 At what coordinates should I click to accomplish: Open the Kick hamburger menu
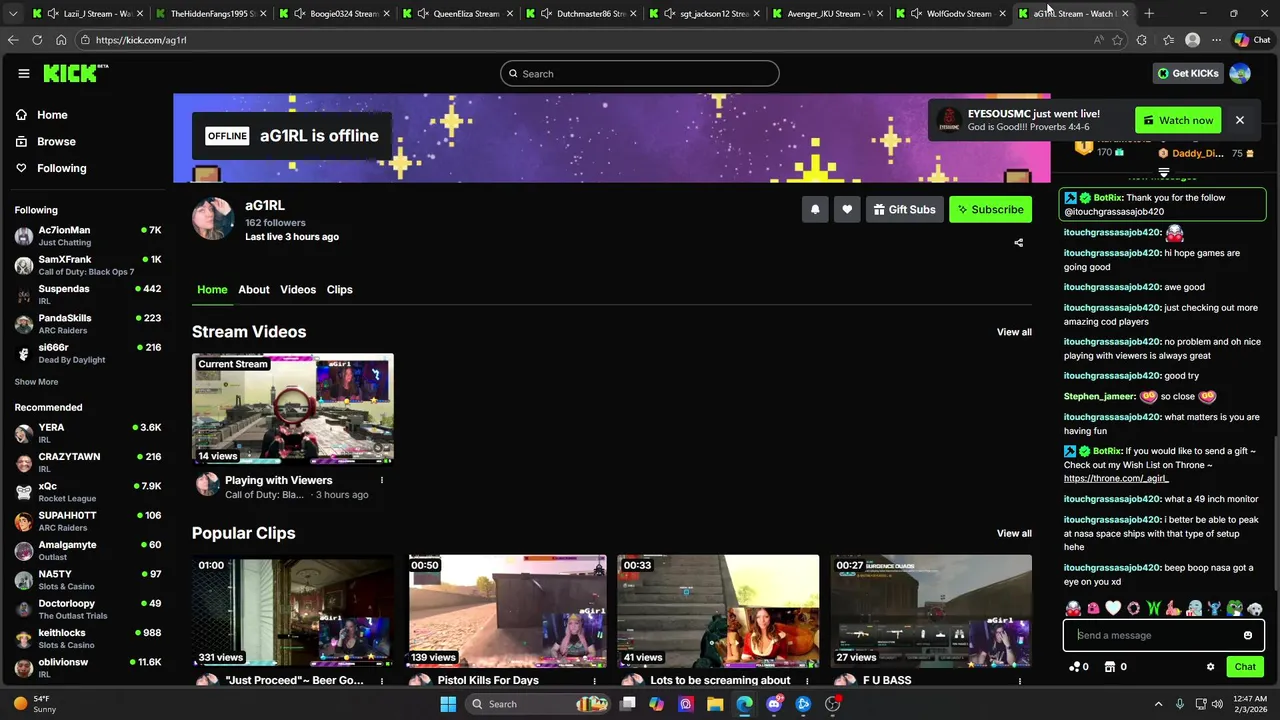coord(23,73)
